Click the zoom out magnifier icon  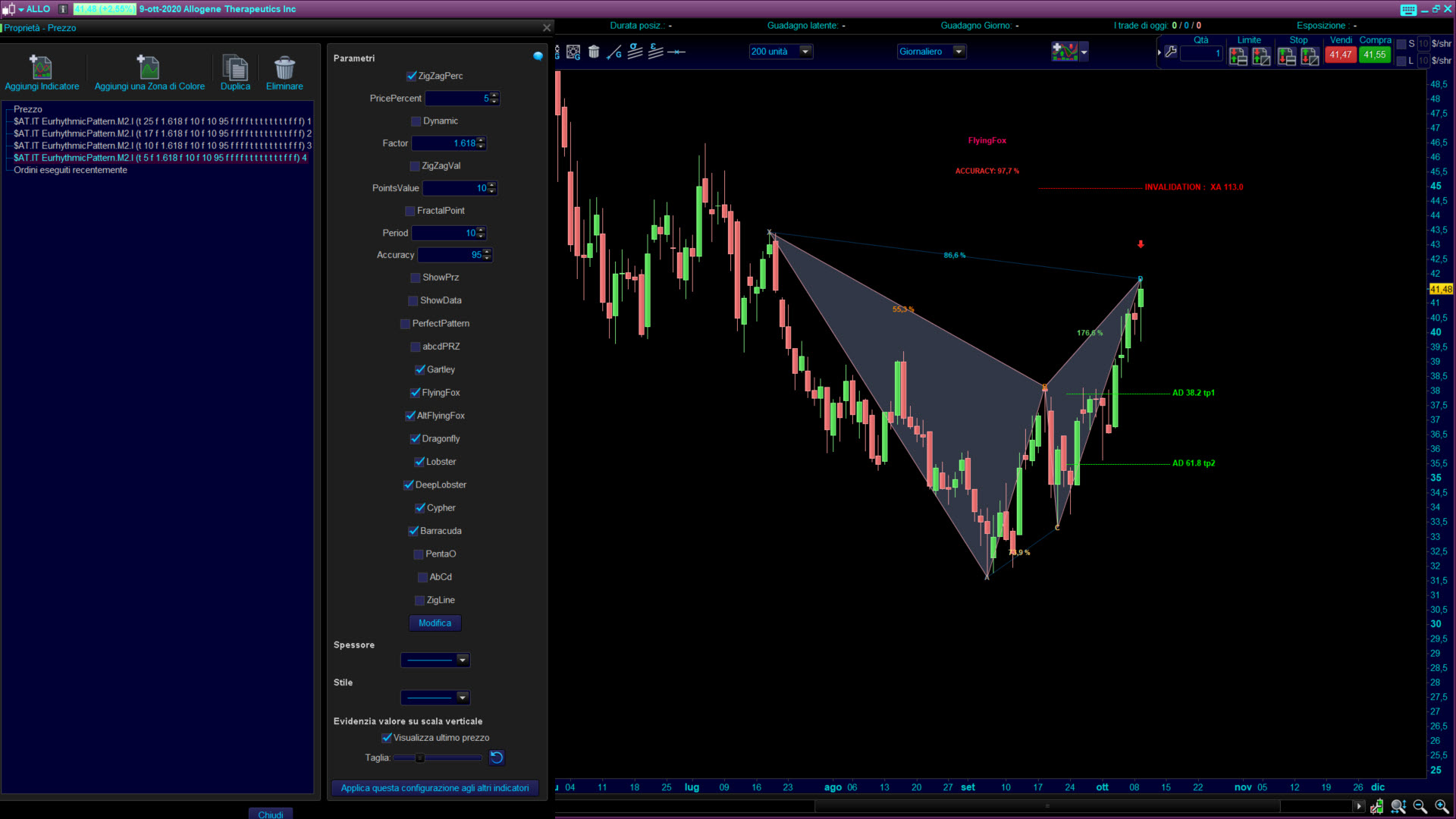click(x=1420, y=806)
